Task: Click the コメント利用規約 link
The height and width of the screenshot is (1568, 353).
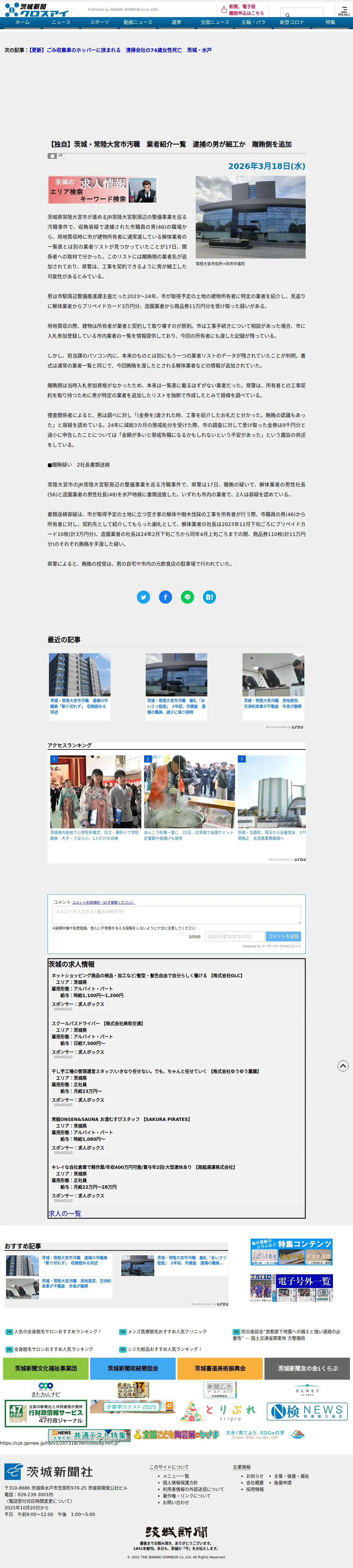Action: (x=103, y=902)
